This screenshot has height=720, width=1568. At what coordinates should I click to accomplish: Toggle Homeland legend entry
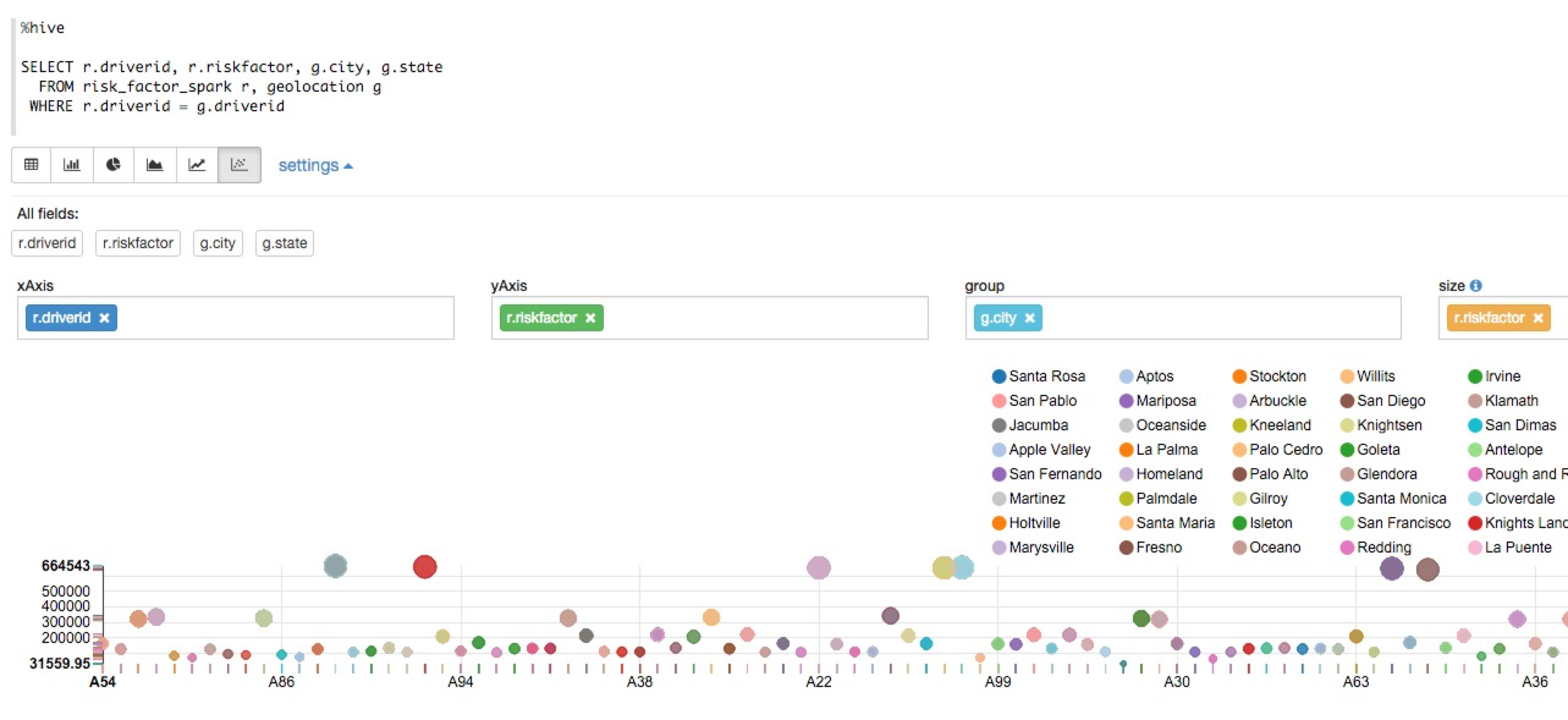pyautogui.click(x=1161, y=474)
